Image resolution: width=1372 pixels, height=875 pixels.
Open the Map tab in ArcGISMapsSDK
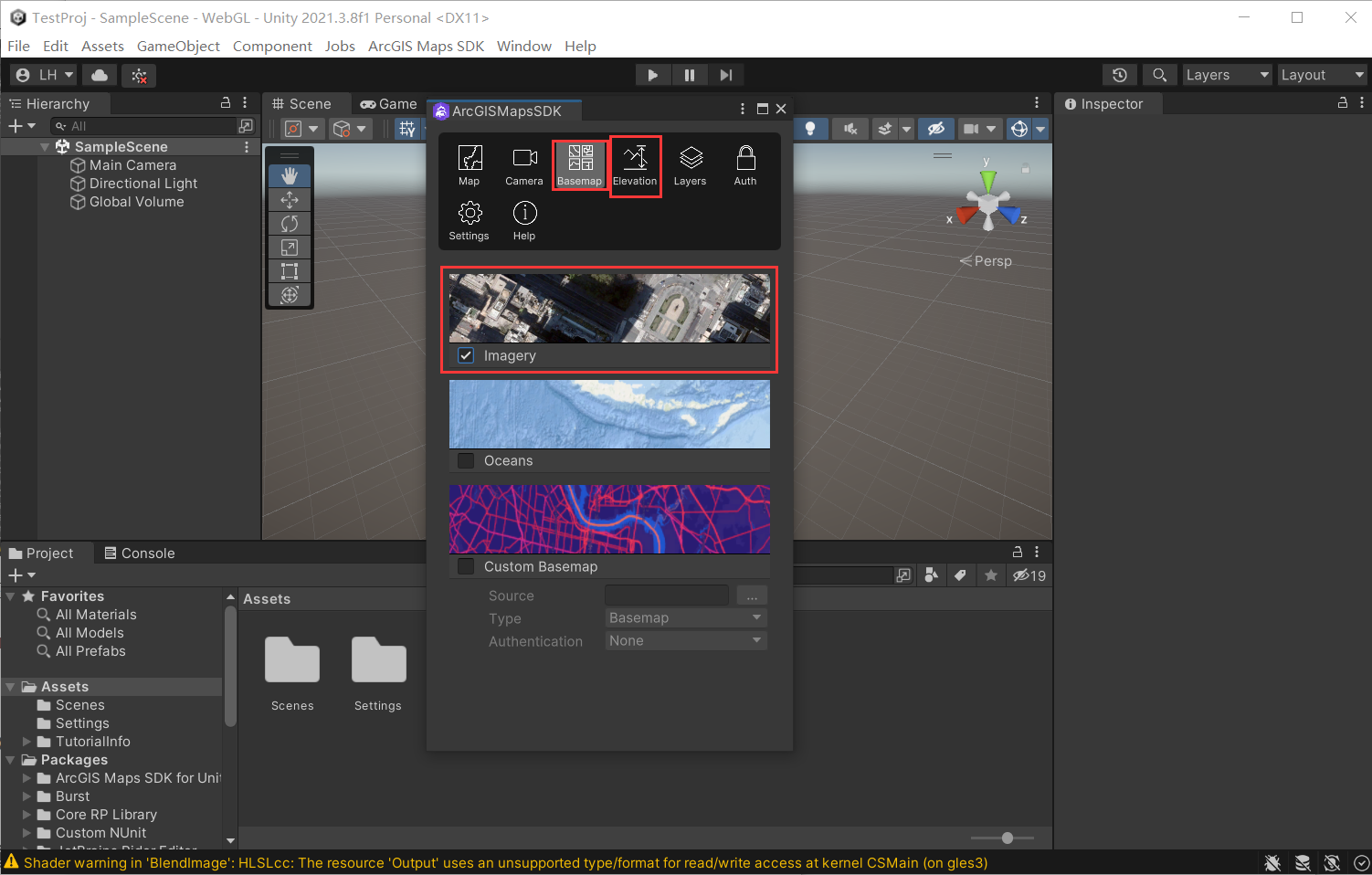(x=470, y=164)
